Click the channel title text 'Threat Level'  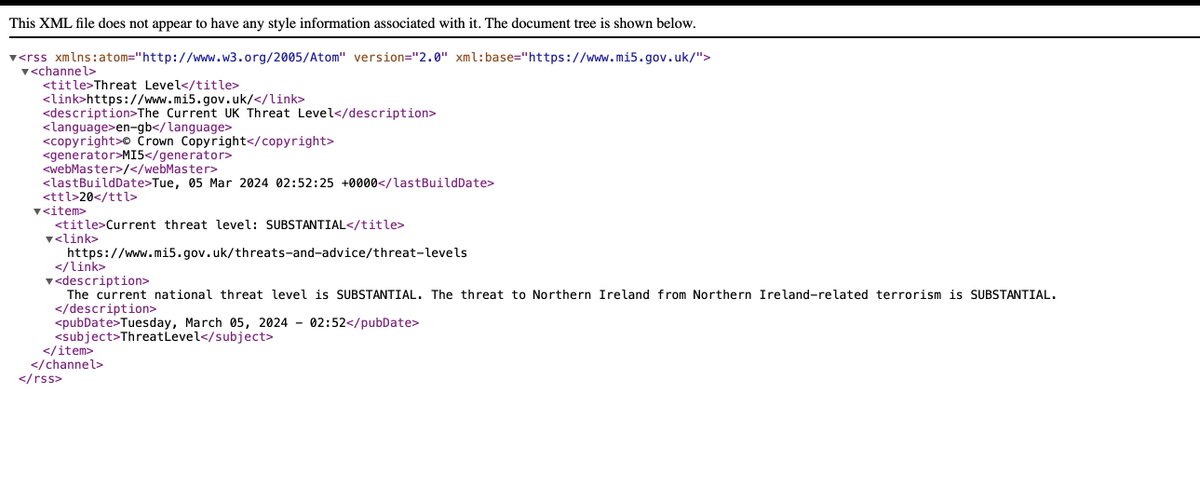pos(137,86)
